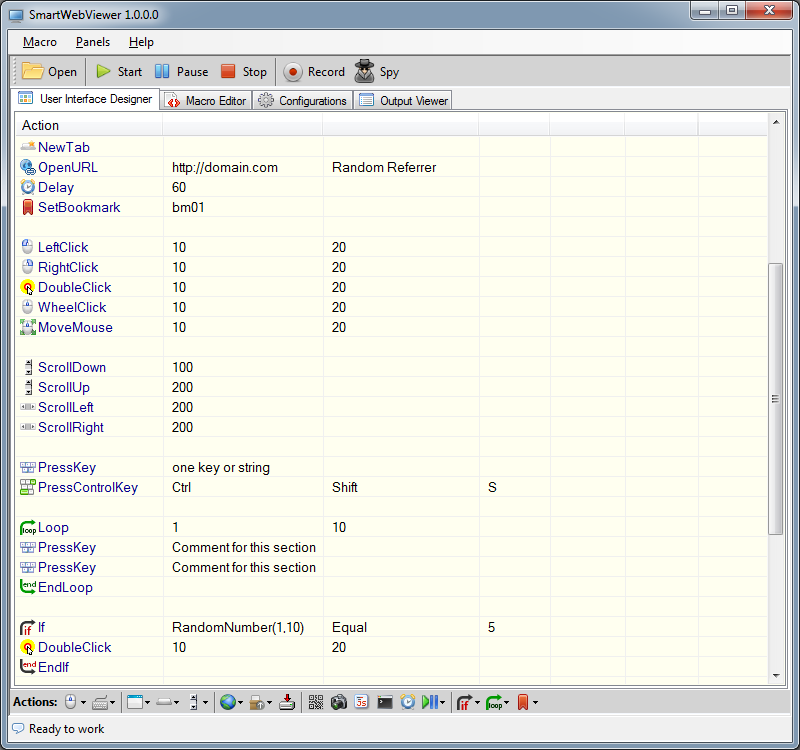Click the JavaScript action icon in the Actions bar
The image size is (800, 750).
pyautogui.click(x=362, y=702)
